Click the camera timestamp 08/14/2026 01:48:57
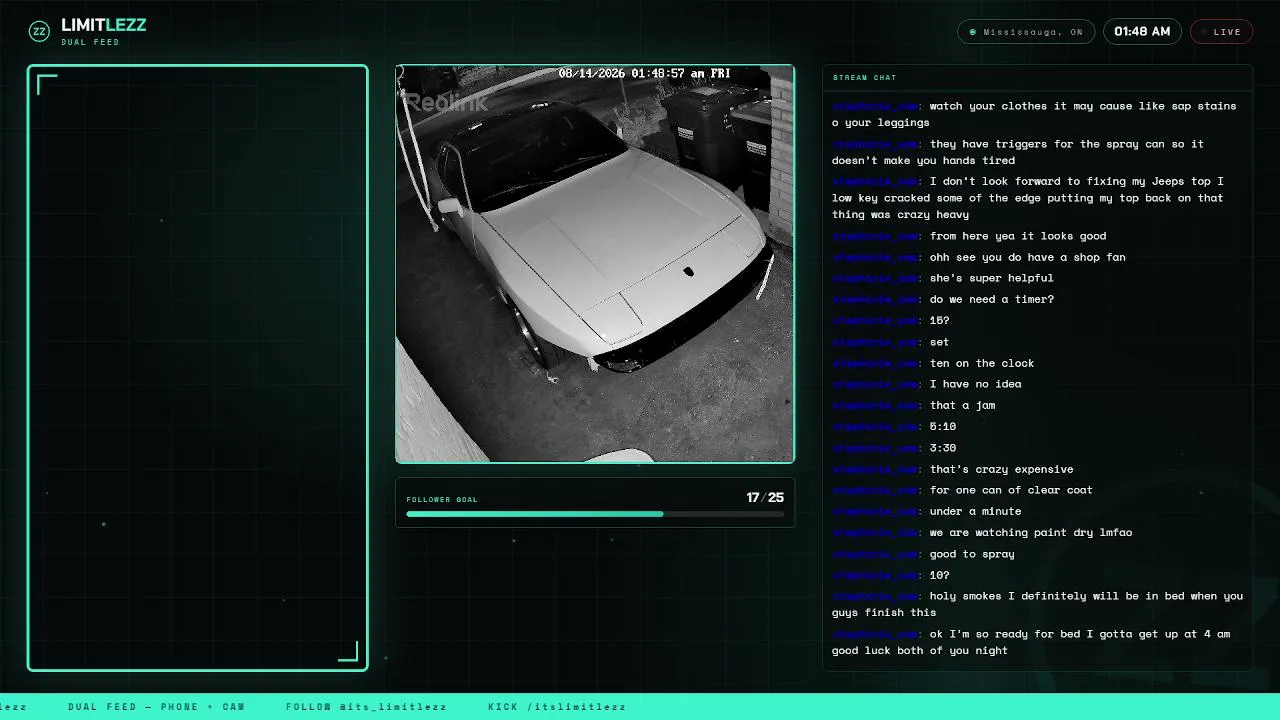Image resolution: width=1280 pixels, height=720 pixels. (644, 74)
